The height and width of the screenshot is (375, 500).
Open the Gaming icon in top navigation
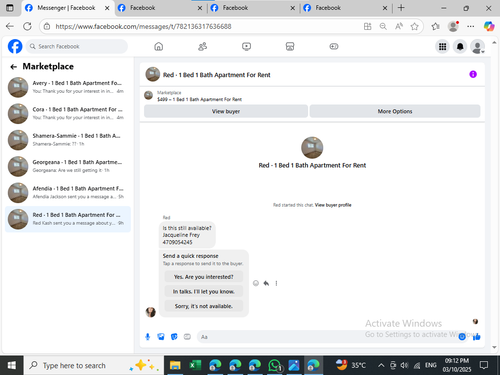[334, 46]
